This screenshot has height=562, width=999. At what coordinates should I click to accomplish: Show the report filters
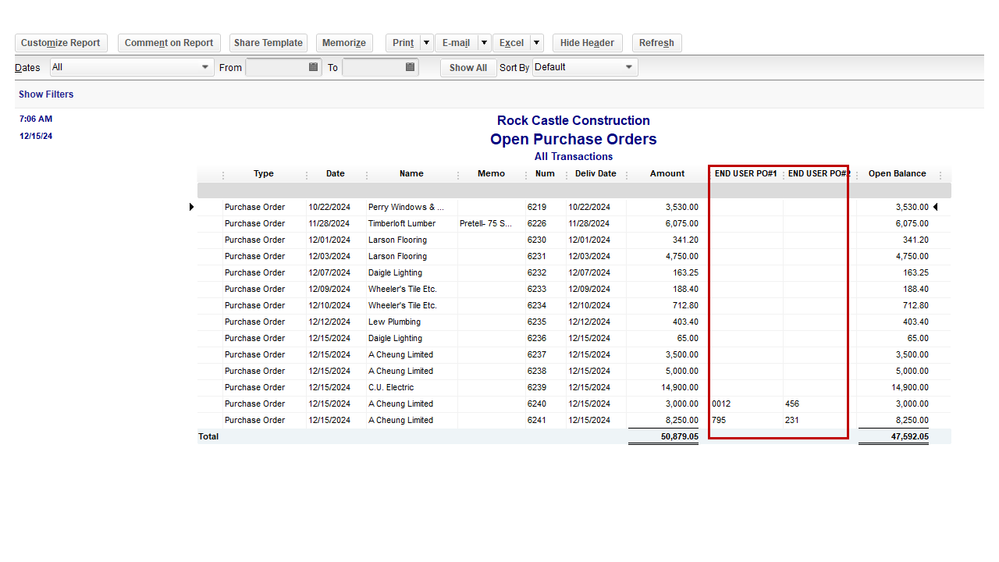click(46, 94)
